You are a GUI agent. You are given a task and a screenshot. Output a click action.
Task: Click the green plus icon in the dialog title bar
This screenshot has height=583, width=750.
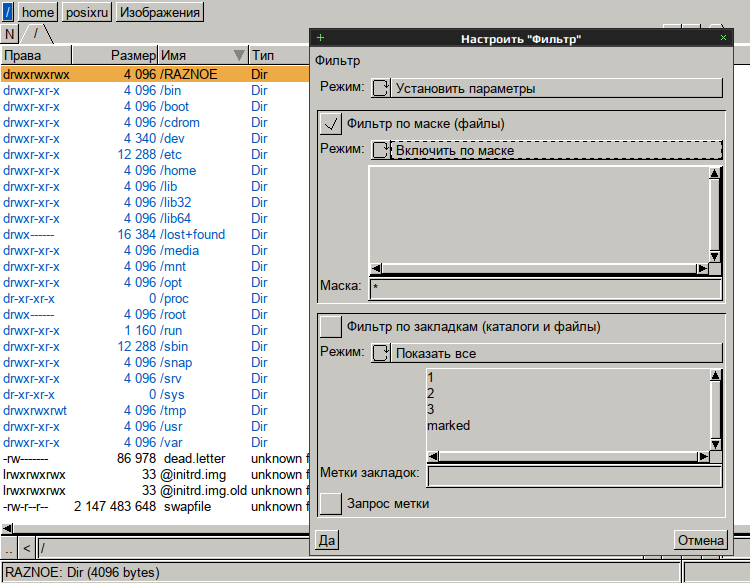coord(320,38)
